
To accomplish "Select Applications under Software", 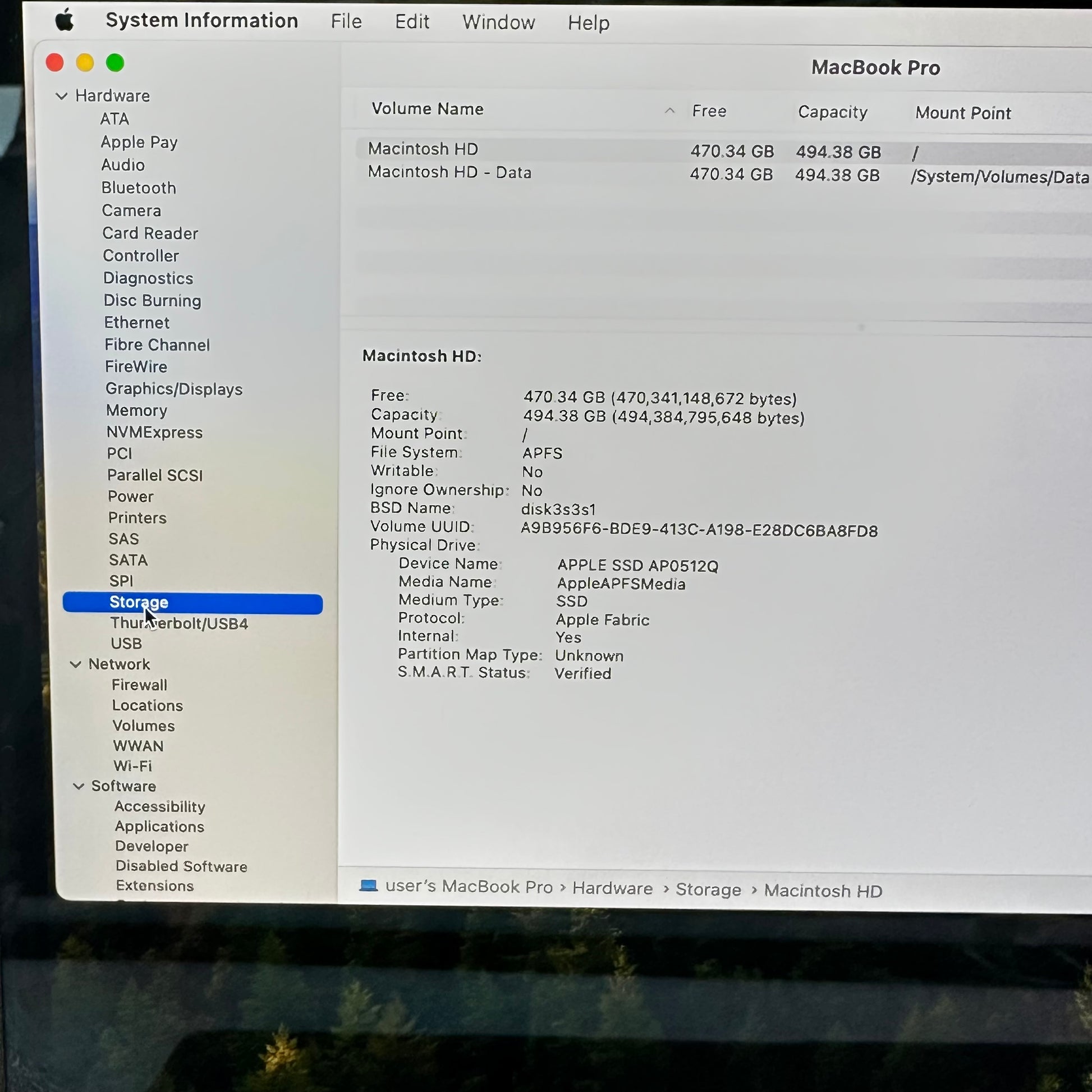I will [x=159, y=827].
